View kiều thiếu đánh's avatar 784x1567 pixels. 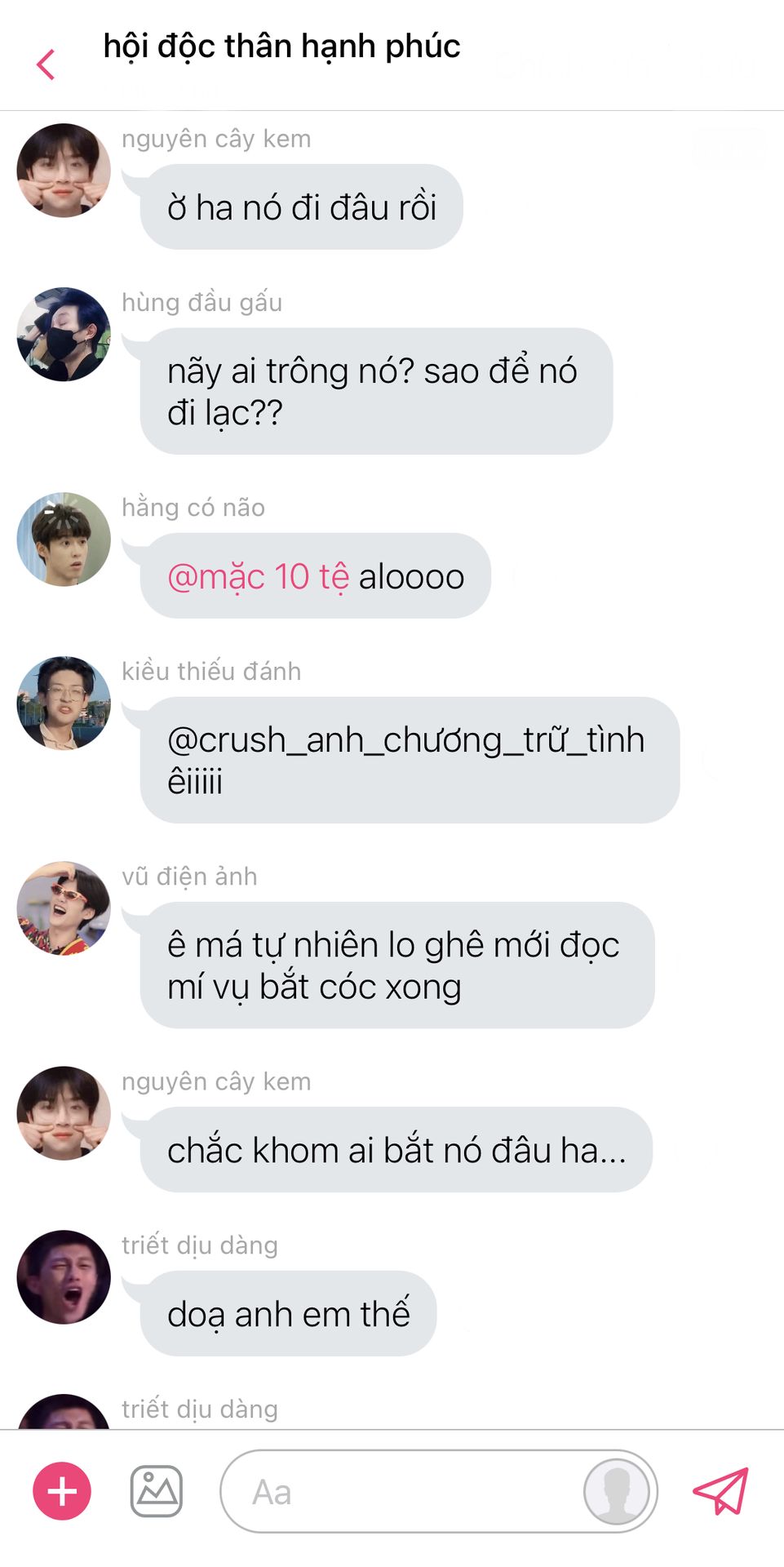(64, 703)
